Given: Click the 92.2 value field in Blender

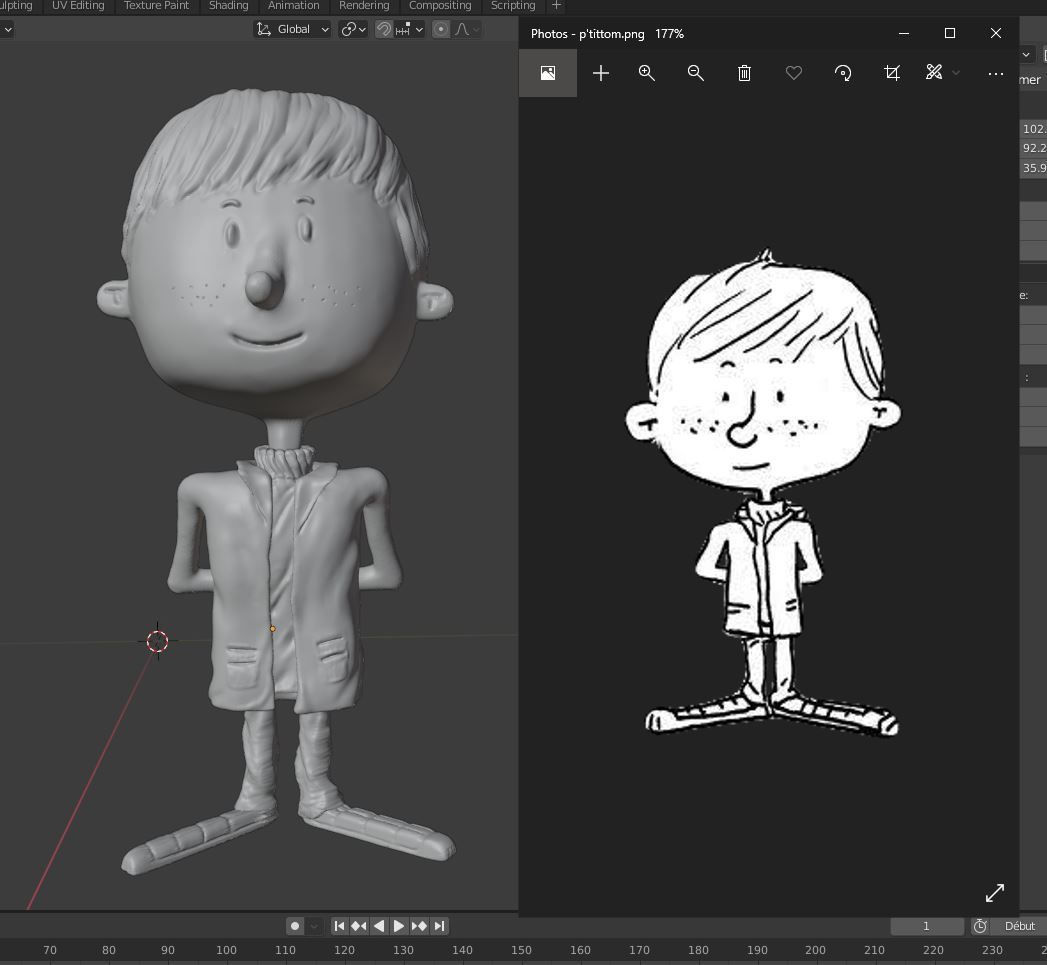Looking at the screenshot, I should pos(1034,148).
